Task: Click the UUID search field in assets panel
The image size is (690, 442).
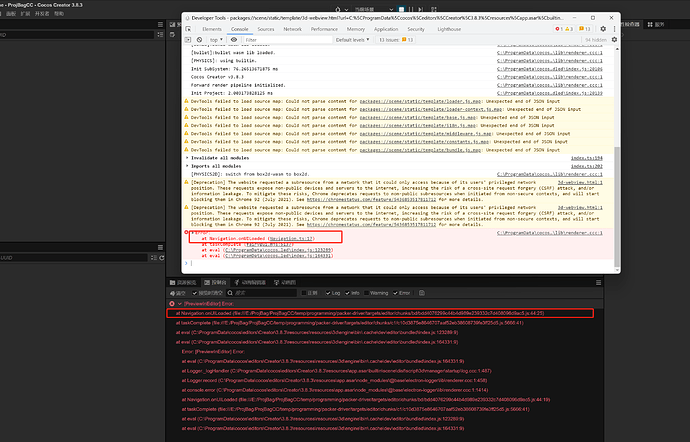Action: [x=73, y=258]
